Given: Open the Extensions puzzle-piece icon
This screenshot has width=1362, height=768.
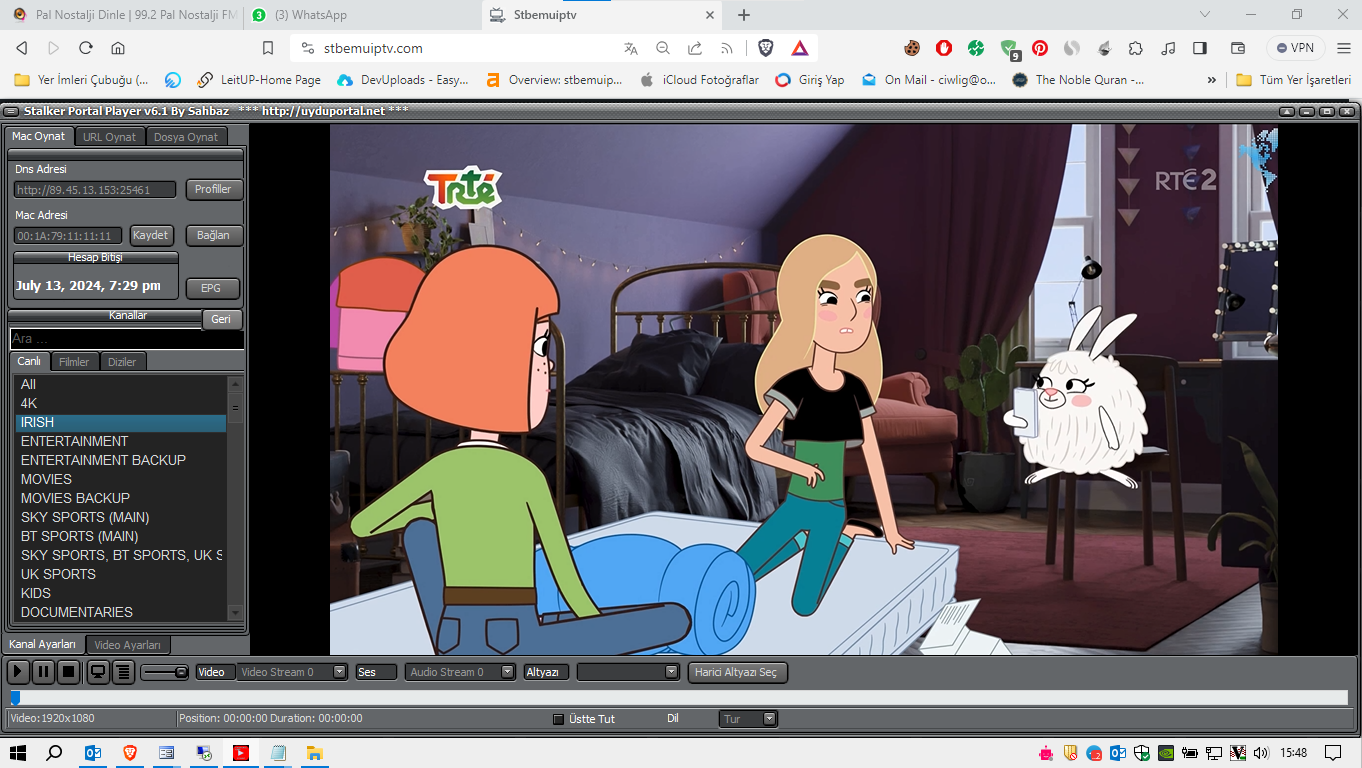Looking at the screenshot, I should pyautogui.click(x=1136, y=48).
